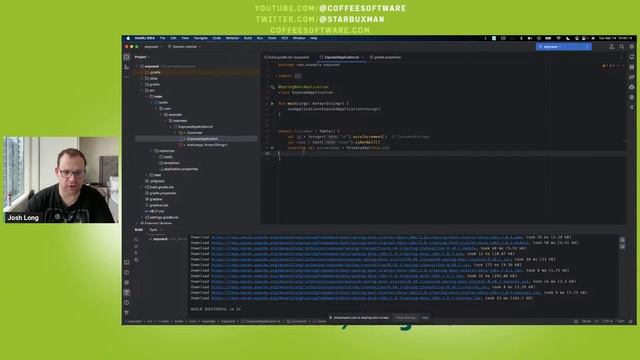The image size is (640, 360).
Task: Open the Help menu
Action: 313,38
